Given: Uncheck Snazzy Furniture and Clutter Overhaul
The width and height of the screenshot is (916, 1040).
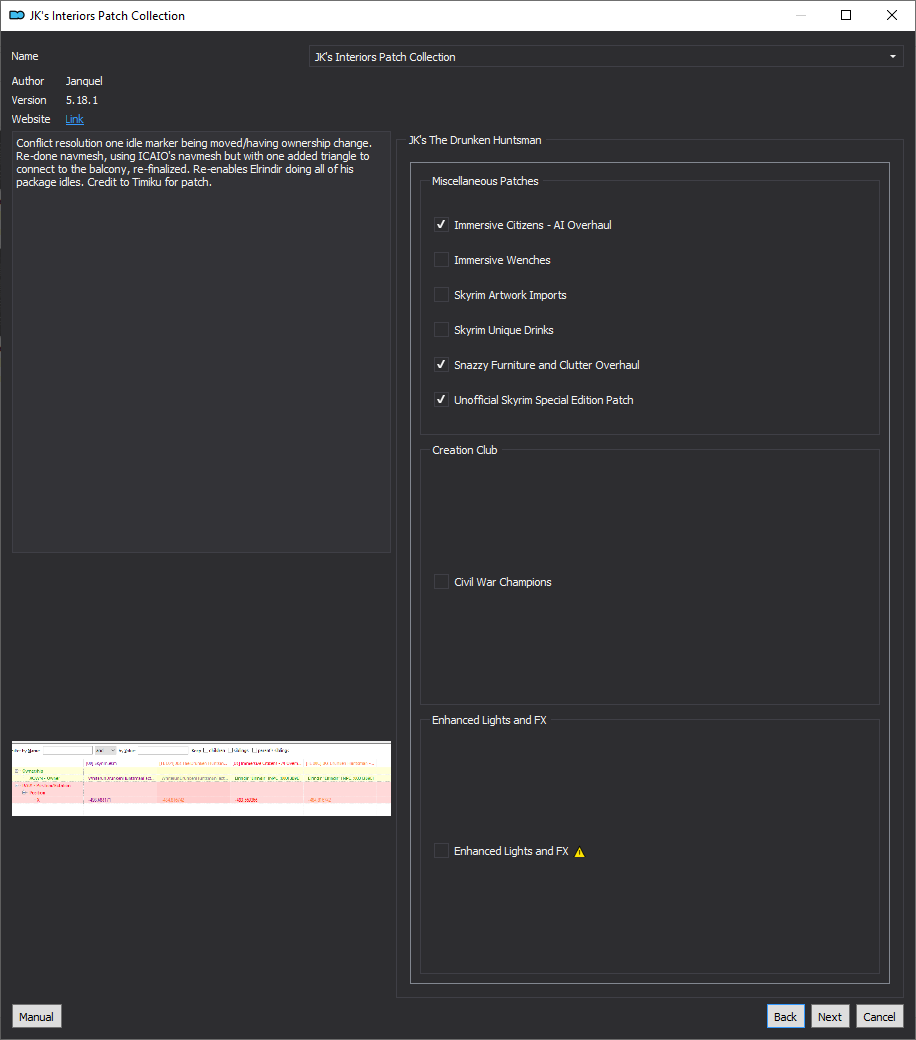Looking at the screenshot, I should pyautogui.click(x=441, y=365).
